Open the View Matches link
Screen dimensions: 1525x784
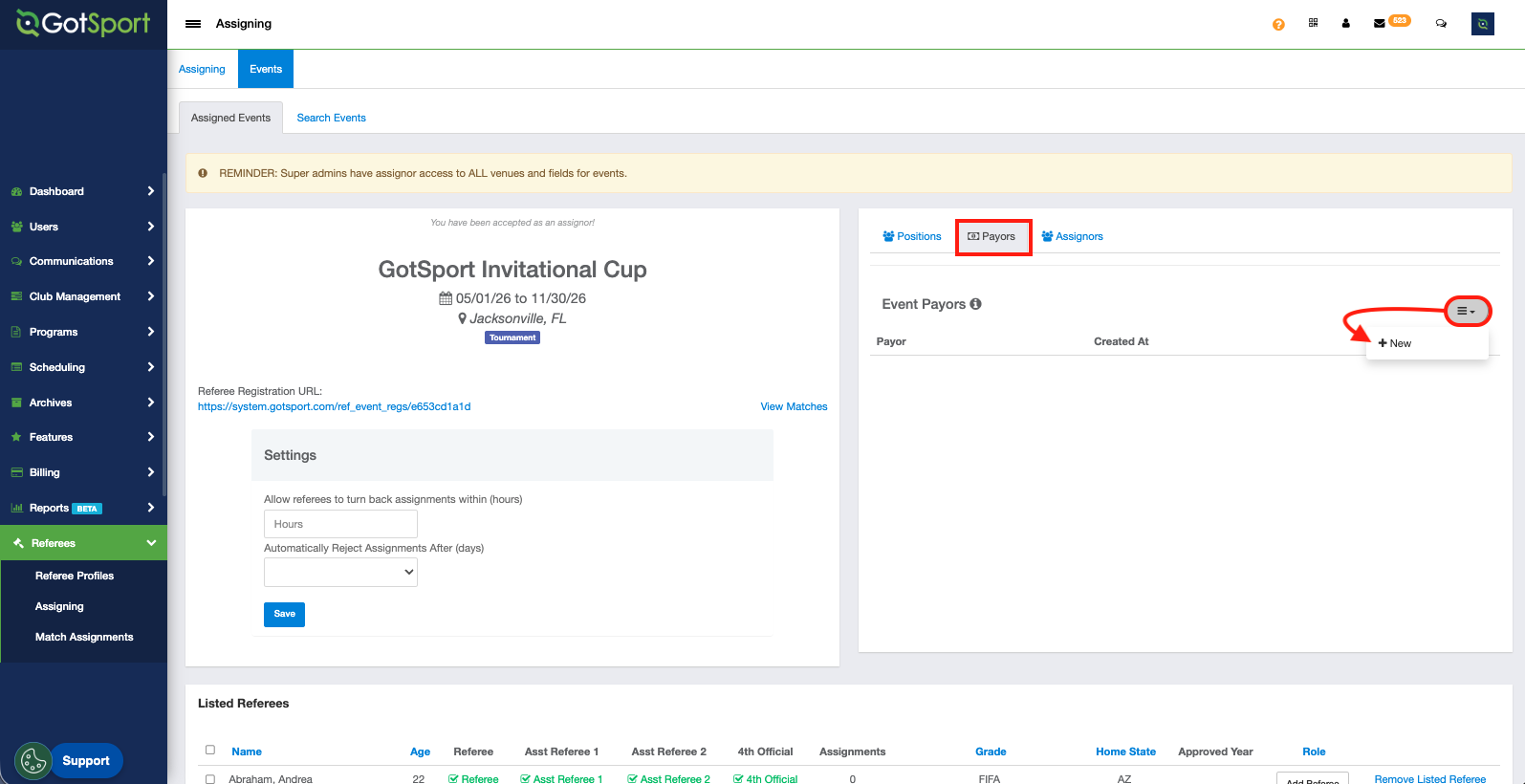pos(794,406)
